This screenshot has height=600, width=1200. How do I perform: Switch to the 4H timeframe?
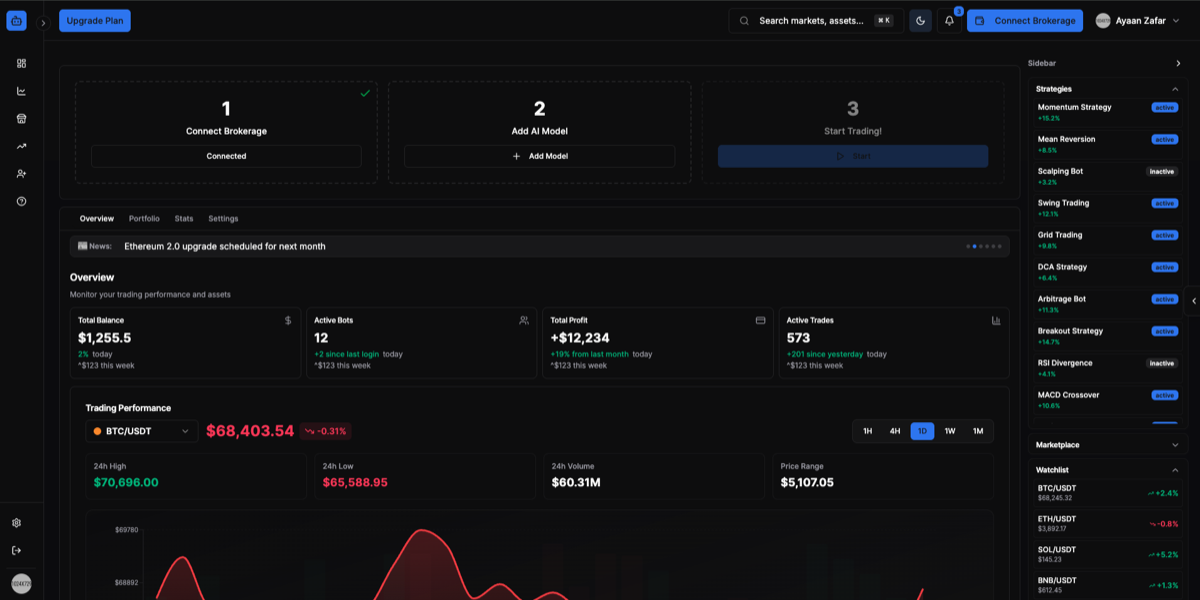pyautogui.click(x=894, y=430)
